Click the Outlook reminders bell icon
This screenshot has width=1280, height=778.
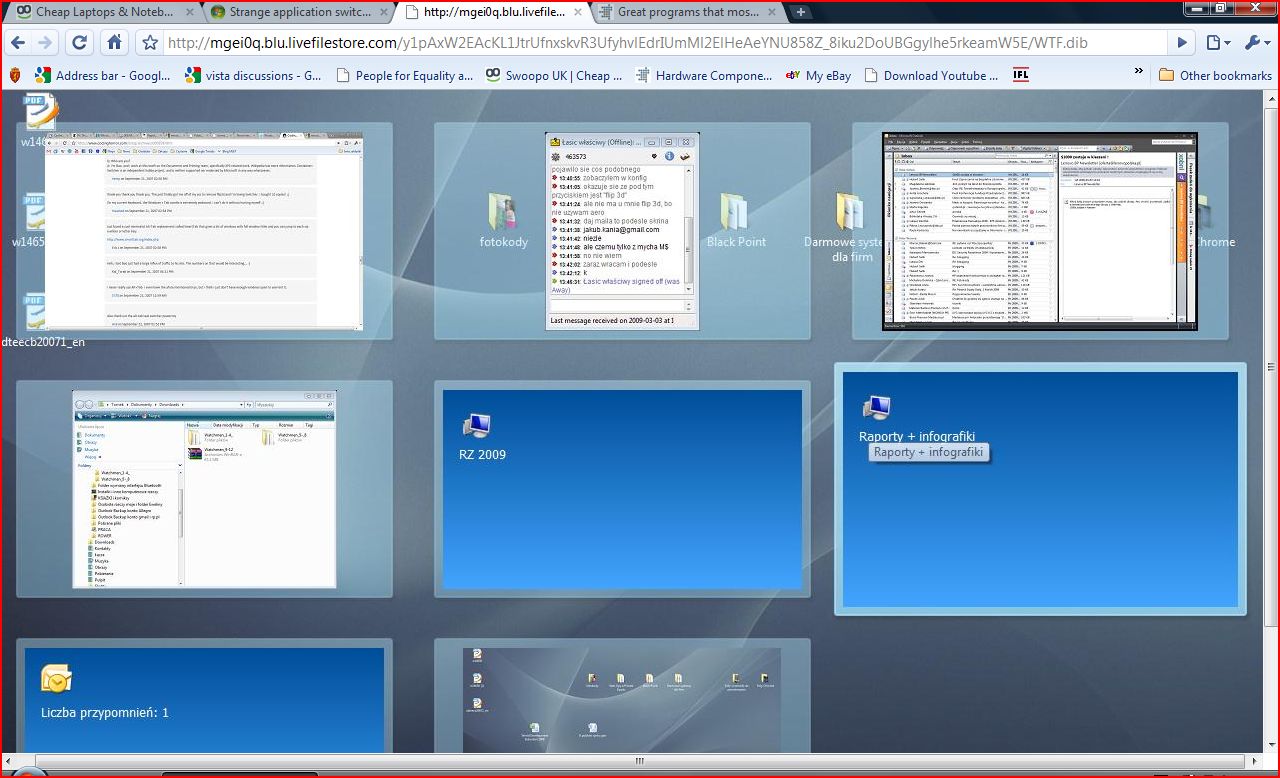tap(56, 679)
